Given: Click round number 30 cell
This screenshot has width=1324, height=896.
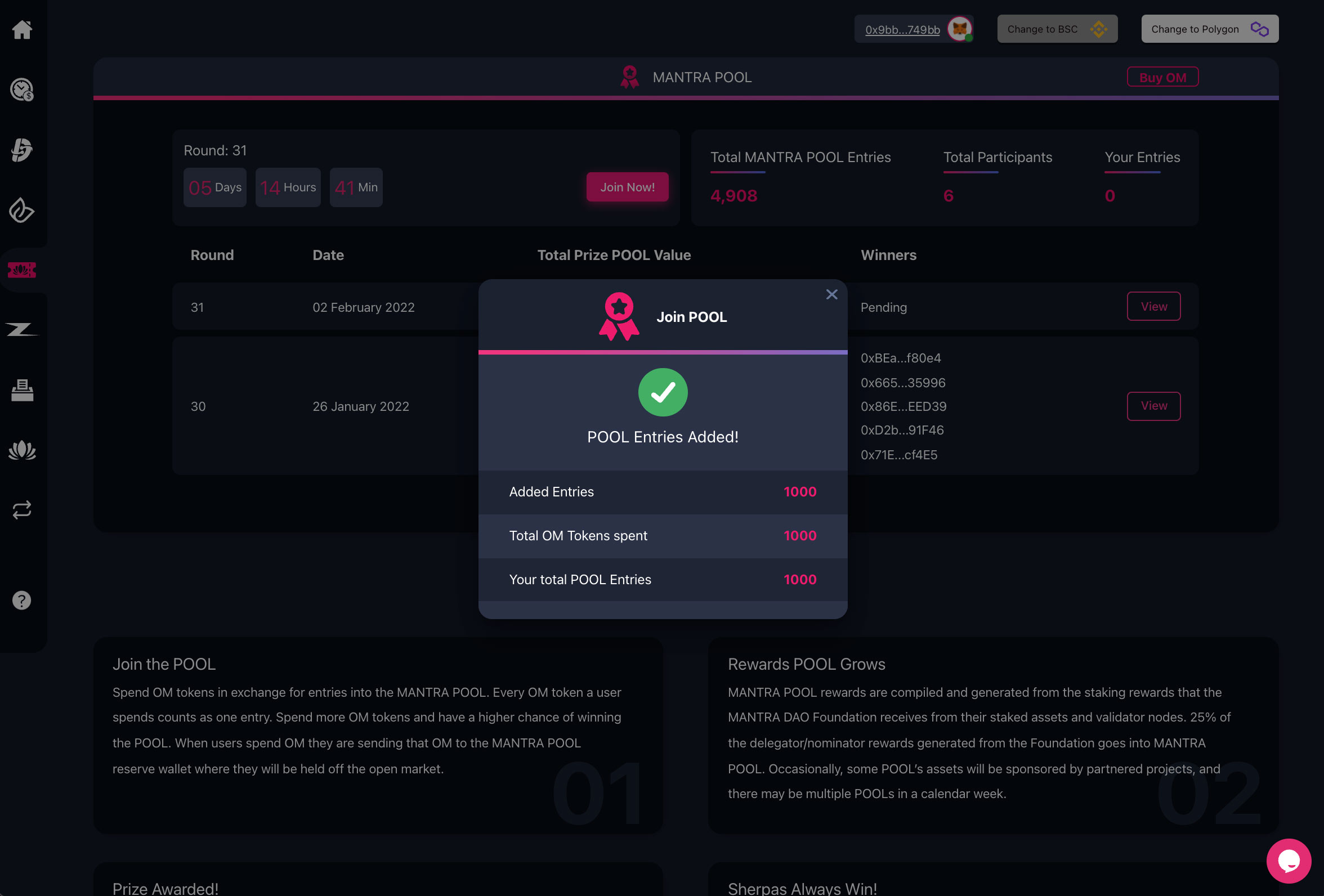Looking at the screenshot, I should tap(198, 407).
